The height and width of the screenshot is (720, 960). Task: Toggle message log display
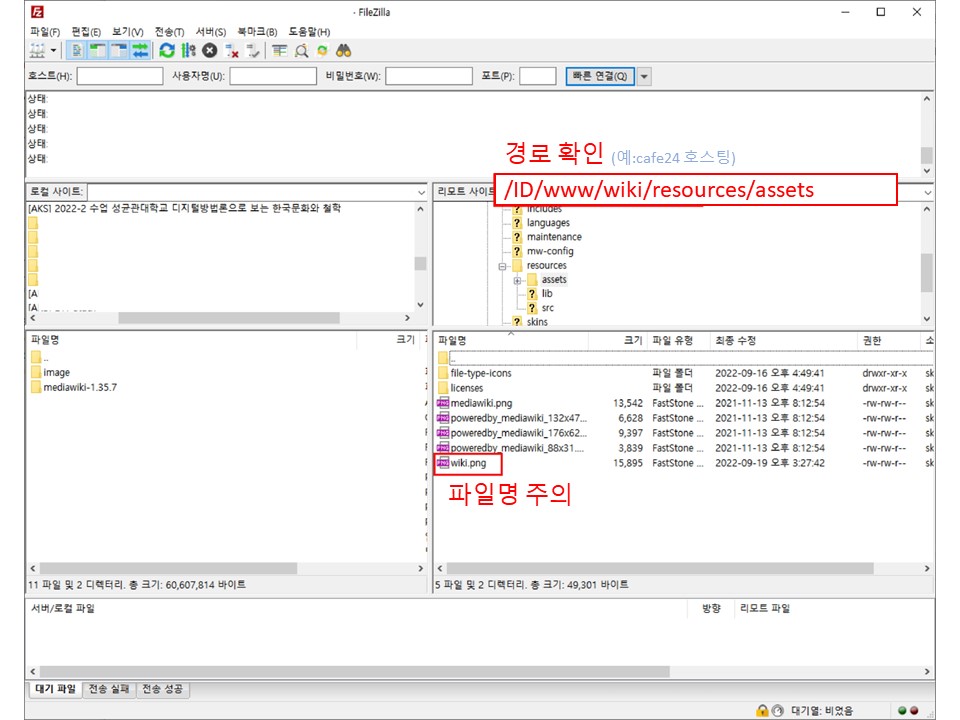click(x=78, y=50)
